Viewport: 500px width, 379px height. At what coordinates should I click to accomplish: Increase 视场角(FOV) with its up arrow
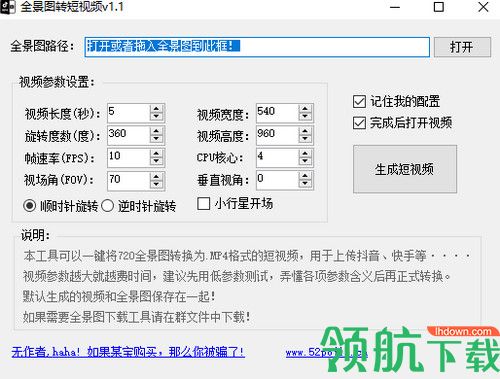(x=156, y=176)
